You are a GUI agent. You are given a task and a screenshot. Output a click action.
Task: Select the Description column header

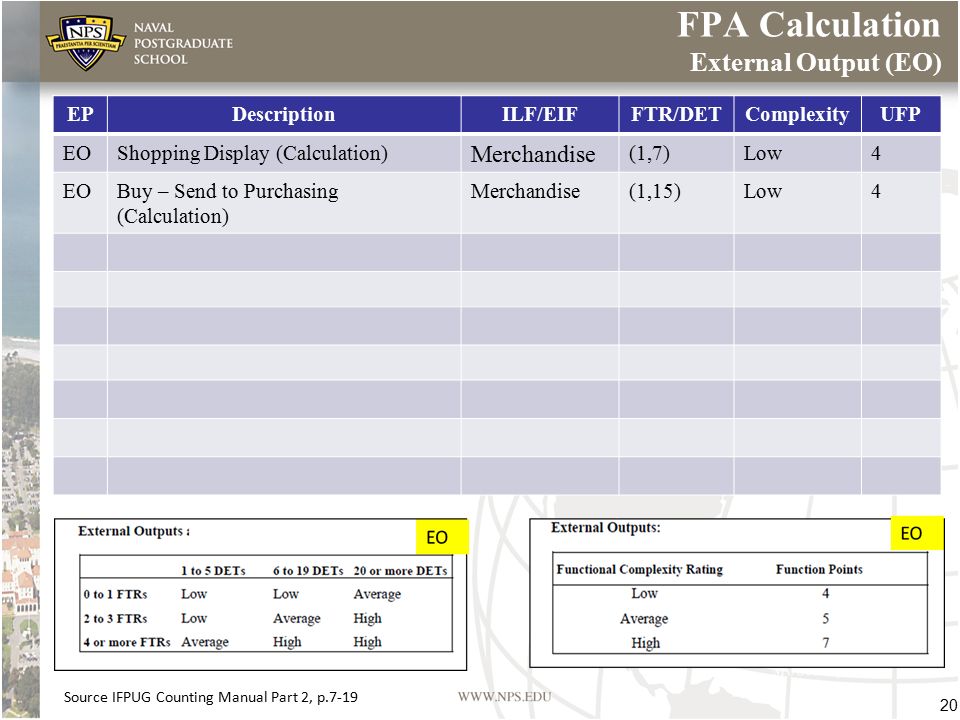click(x=284, y=114)
